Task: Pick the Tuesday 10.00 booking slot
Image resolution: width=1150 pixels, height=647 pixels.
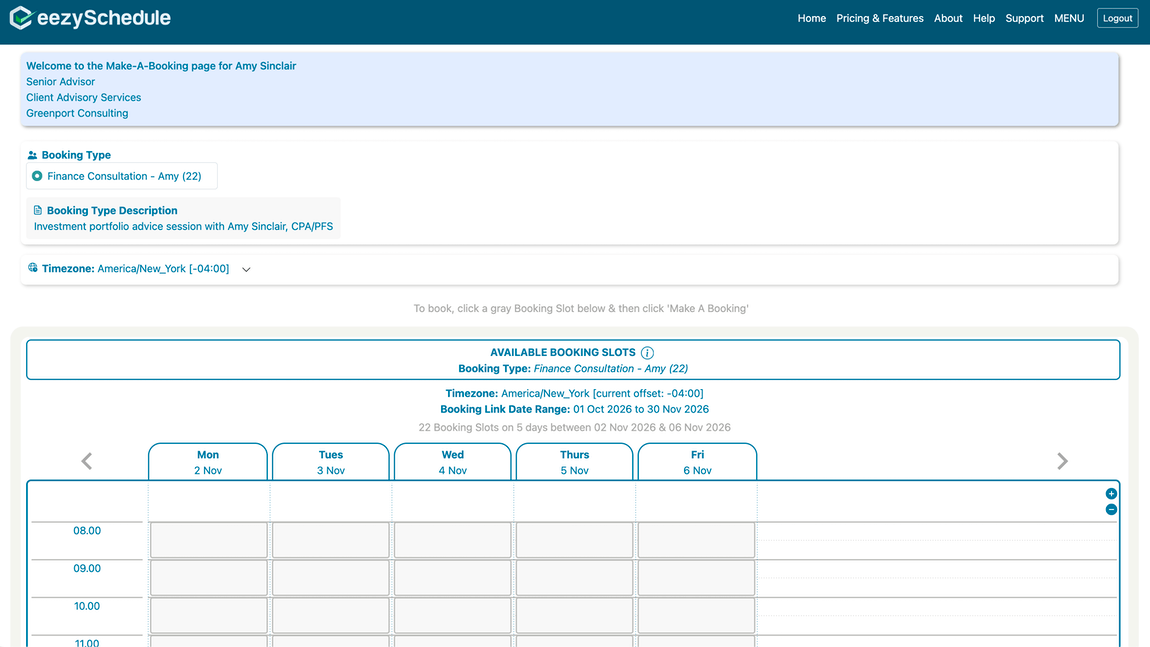Action: pyautogui.click(x=331, y=615)
